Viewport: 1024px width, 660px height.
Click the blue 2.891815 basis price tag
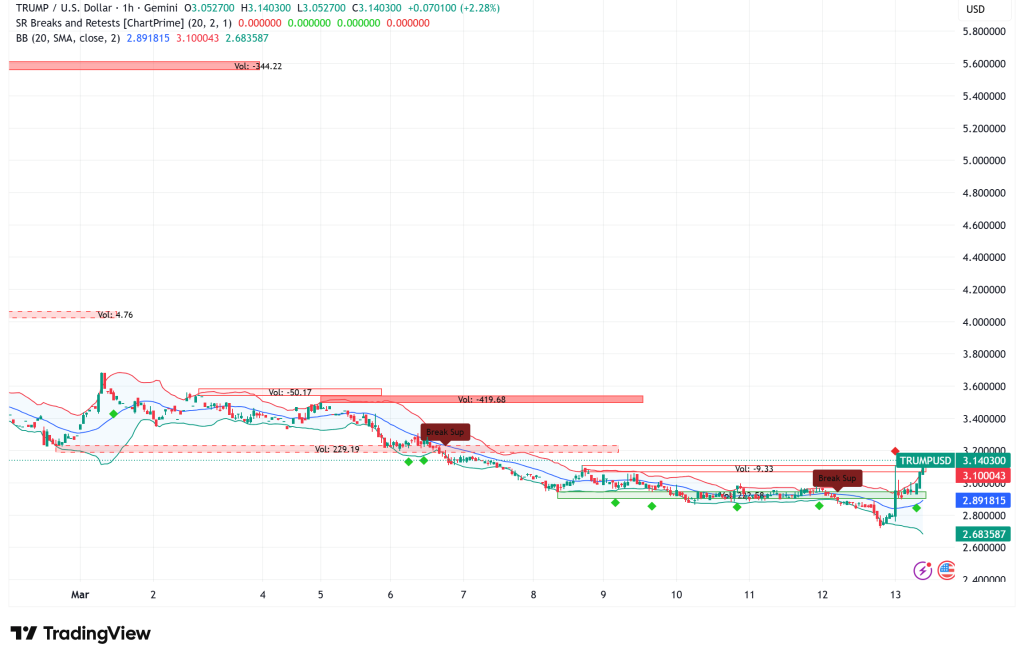click(983, 499)
